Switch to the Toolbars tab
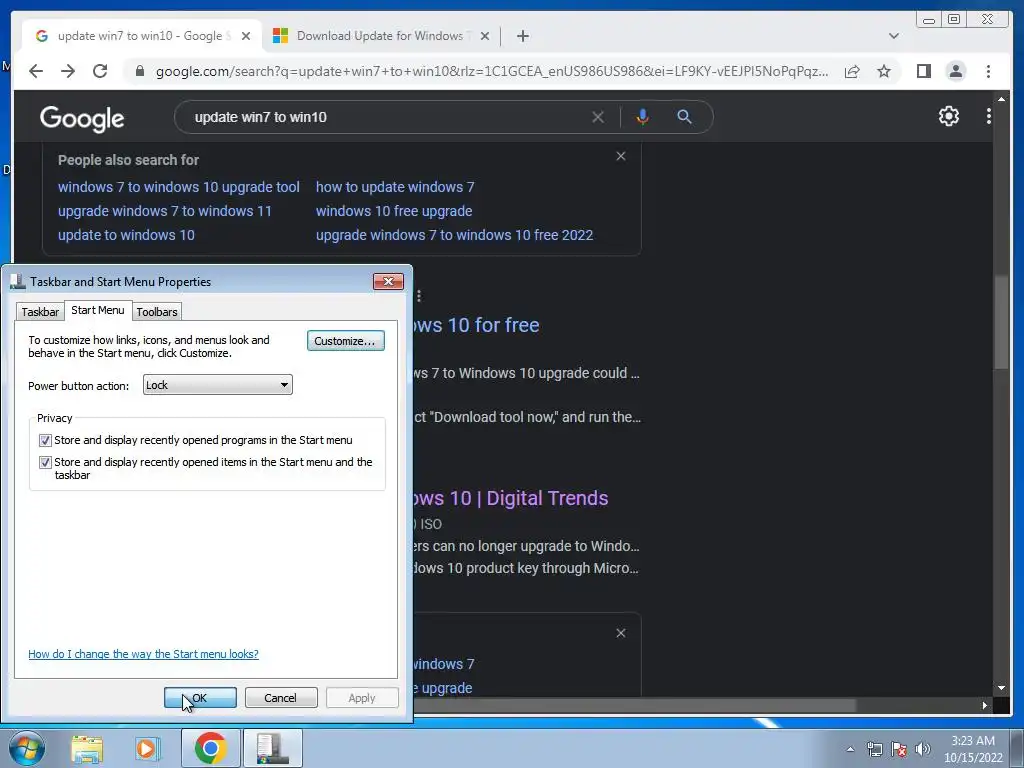The image size is (1024, 768). [x=157, y=312]
